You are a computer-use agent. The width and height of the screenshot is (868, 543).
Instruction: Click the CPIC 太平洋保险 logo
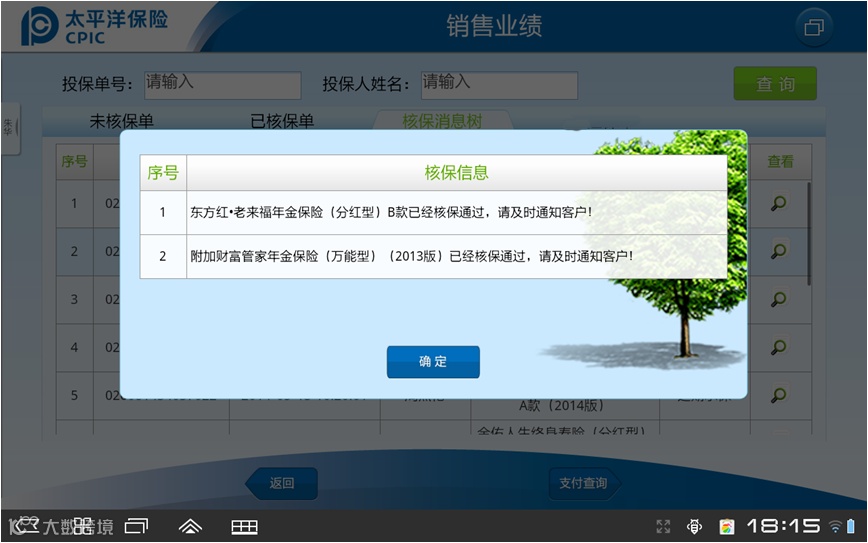click(94, 26)
